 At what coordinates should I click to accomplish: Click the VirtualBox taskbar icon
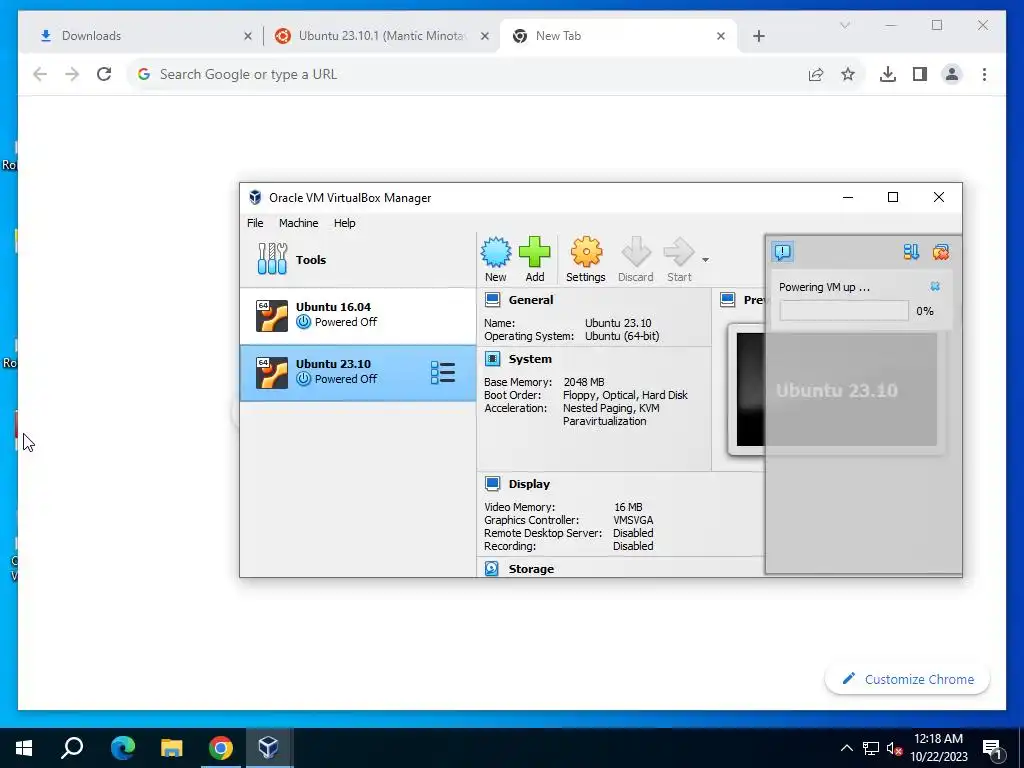coord(268,748)
